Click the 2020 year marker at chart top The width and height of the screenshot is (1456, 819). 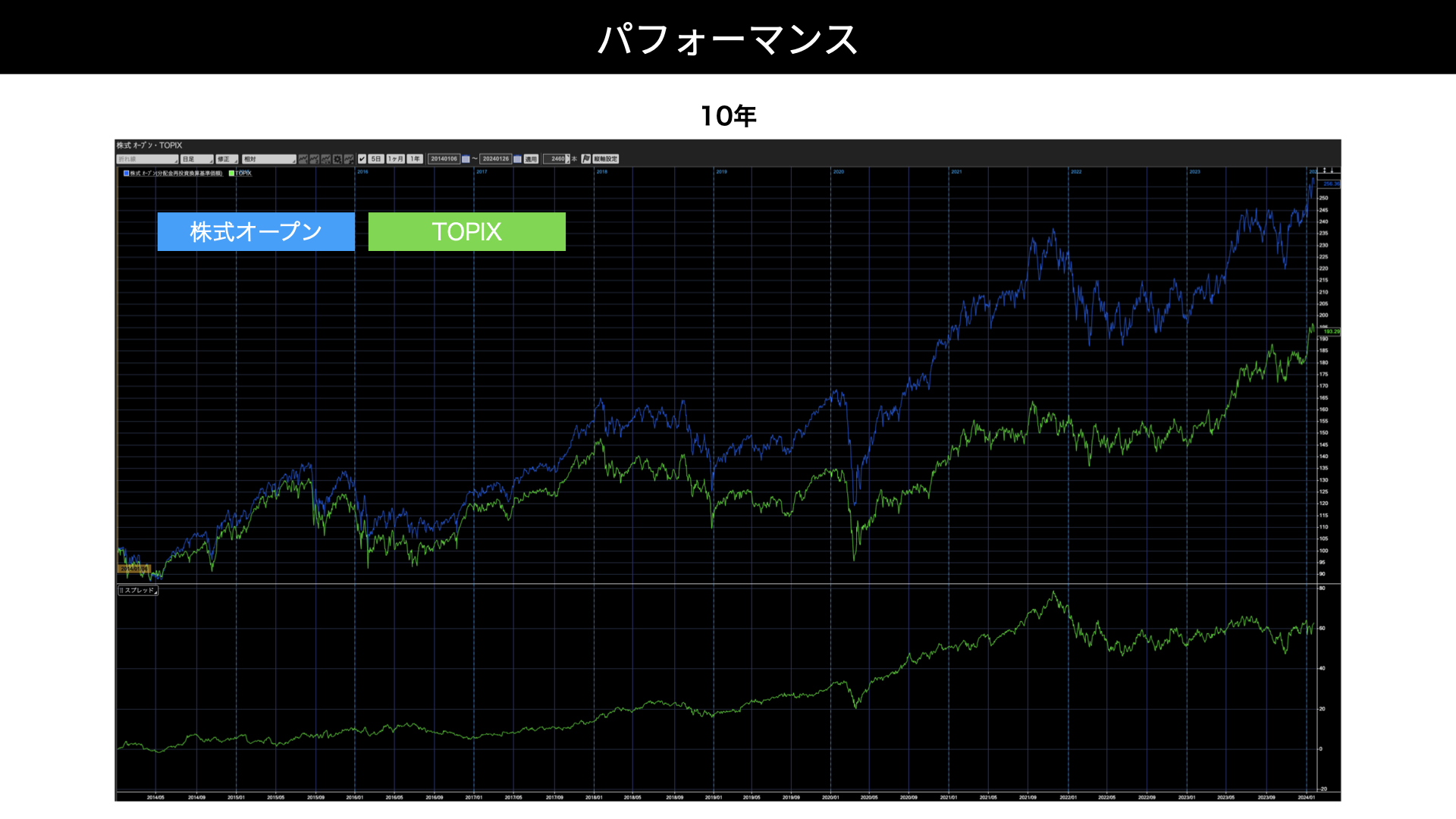[x=839, y=171]
